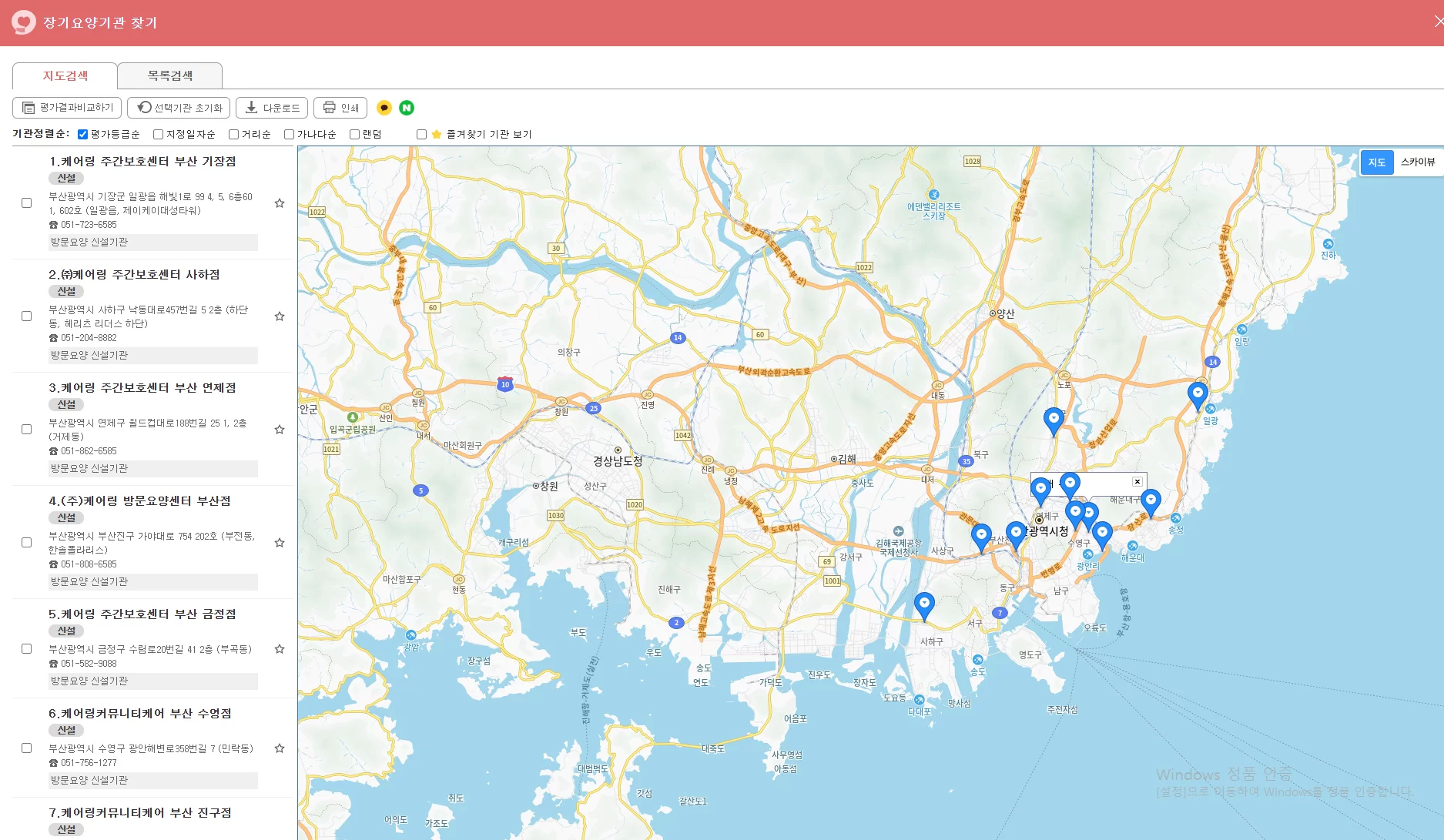Uncheck the 평가등급순 sort option
The width and height of the screenshot is (1444, 840).
click(x=82, y=135)
